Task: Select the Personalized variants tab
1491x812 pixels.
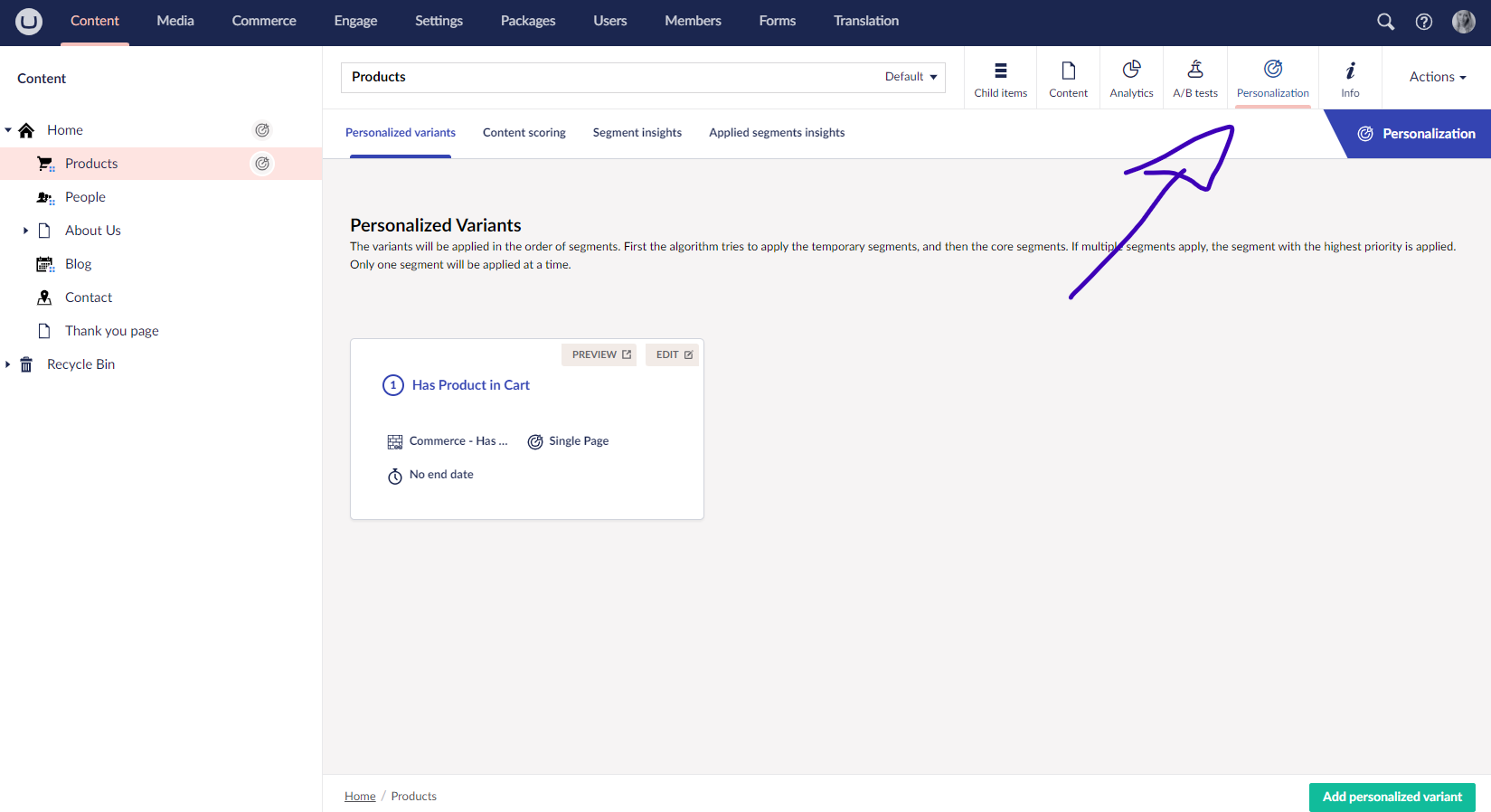Action: point(401,133)
